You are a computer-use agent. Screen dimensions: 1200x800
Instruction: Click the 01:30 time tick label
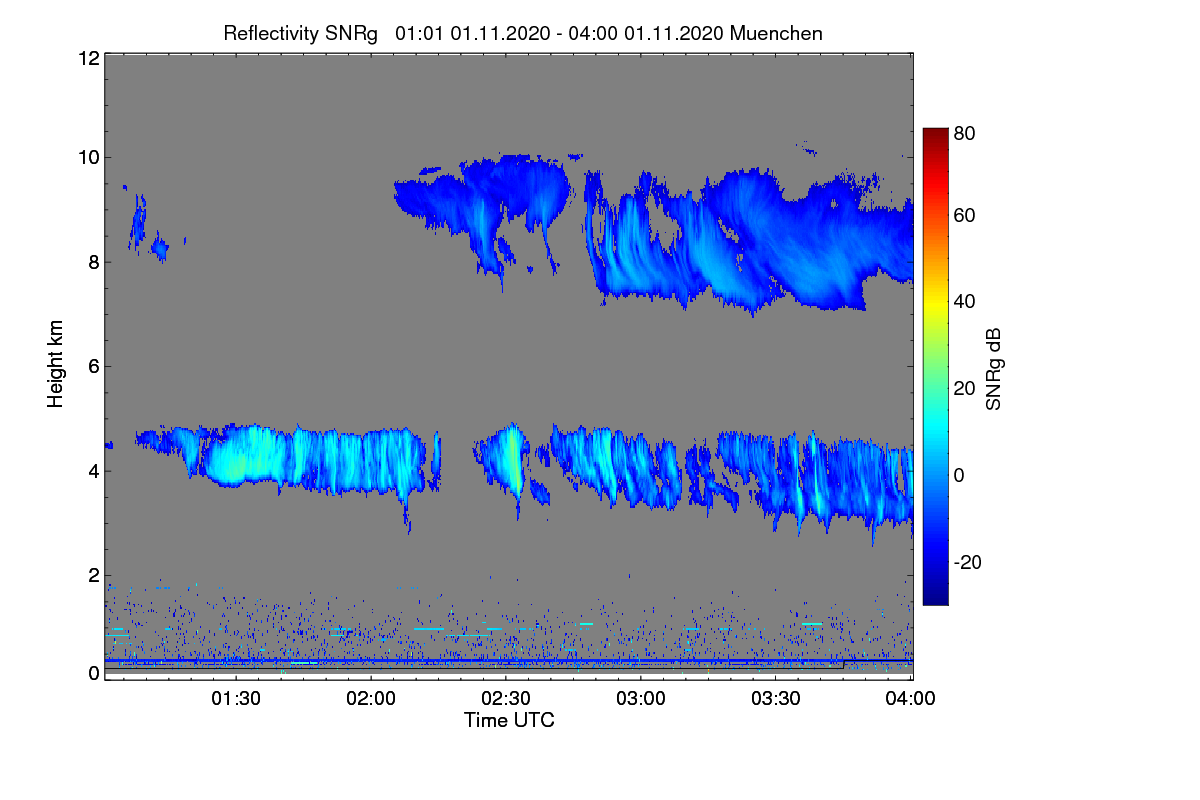pos(236,699)
